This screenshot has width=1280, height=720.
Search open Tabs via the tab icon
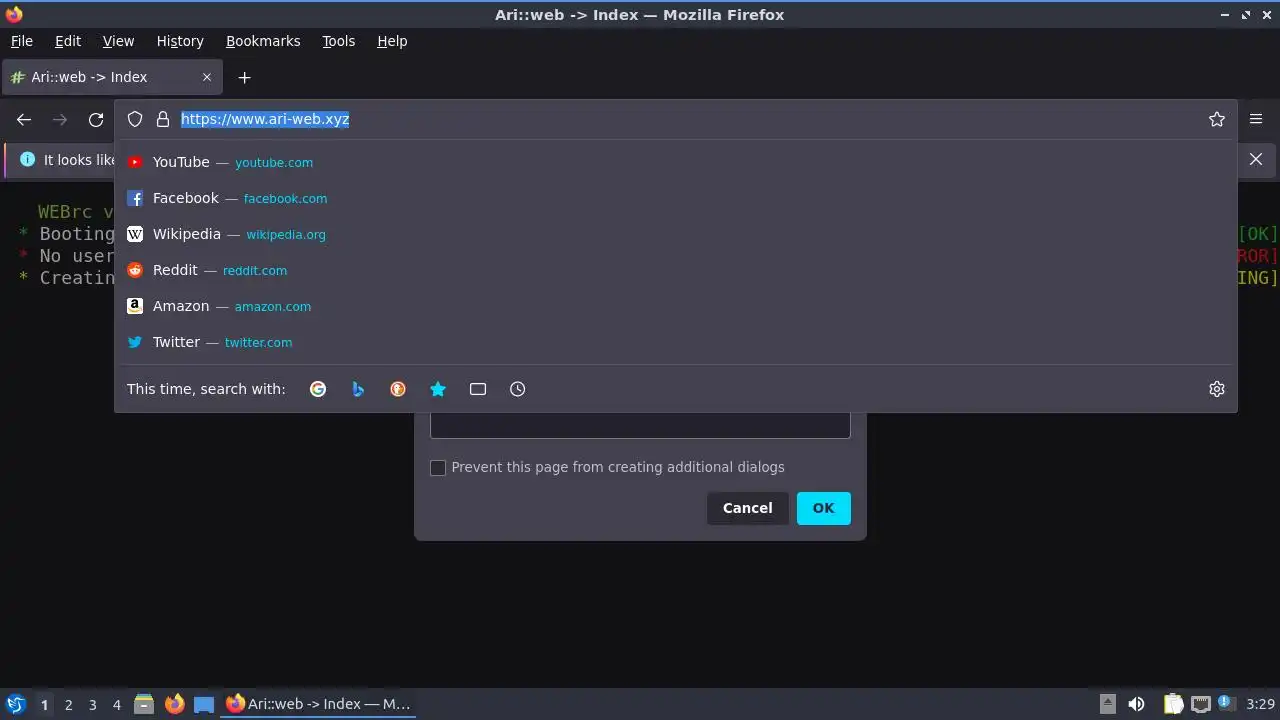point(478,389)
